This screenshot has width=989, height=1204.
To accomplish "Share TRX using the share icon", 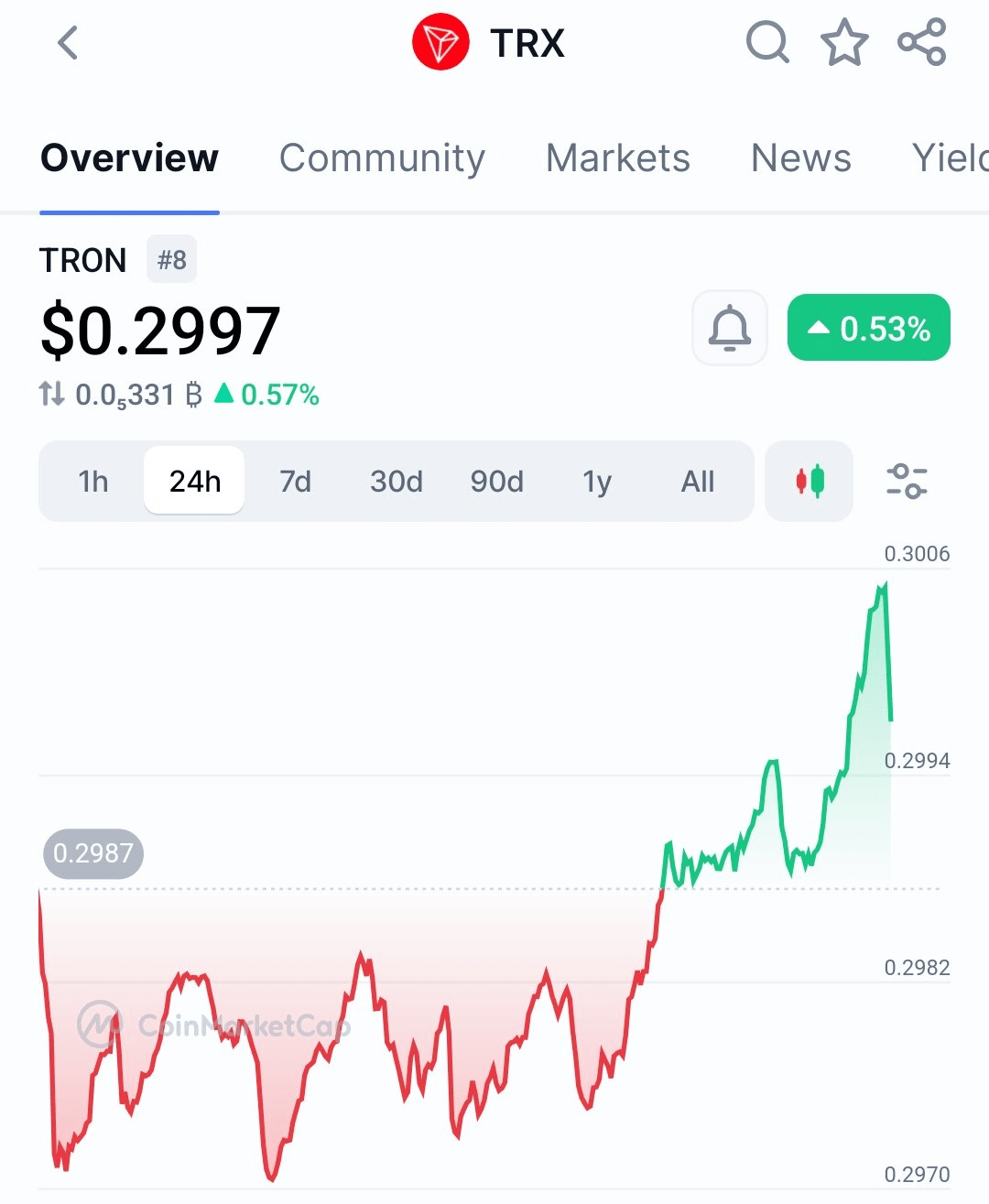I will point(921,42).
